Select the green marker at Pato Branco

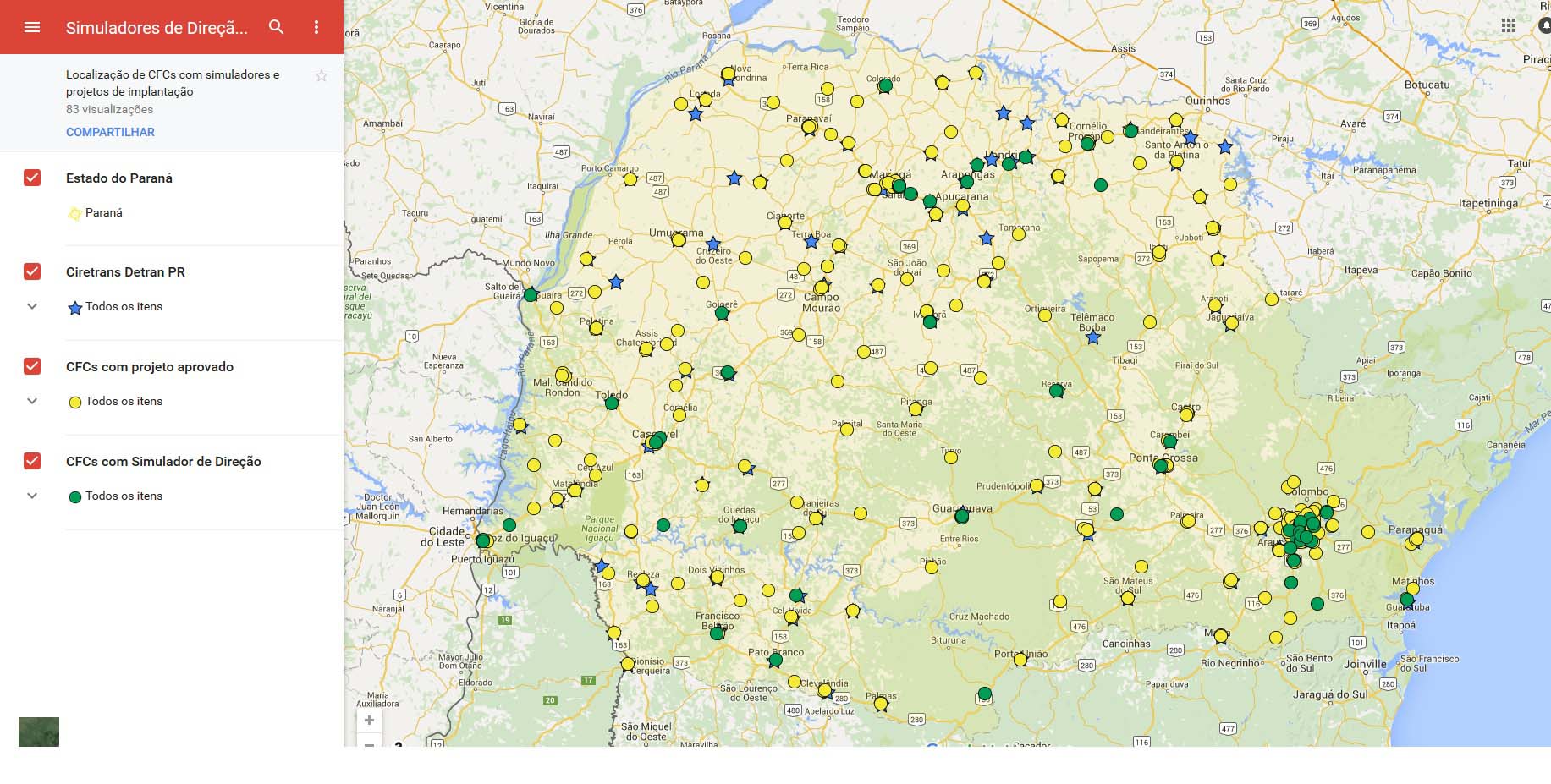tap(775, 661)
